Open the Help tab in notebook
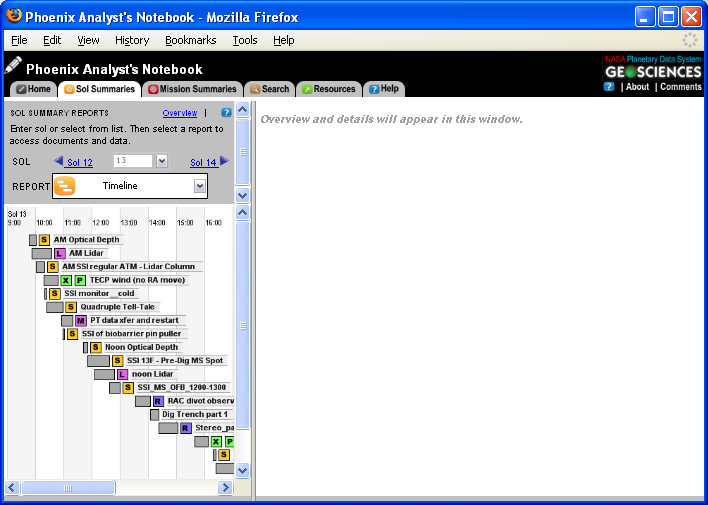This screenshot has width=708, height=505. 384,89
